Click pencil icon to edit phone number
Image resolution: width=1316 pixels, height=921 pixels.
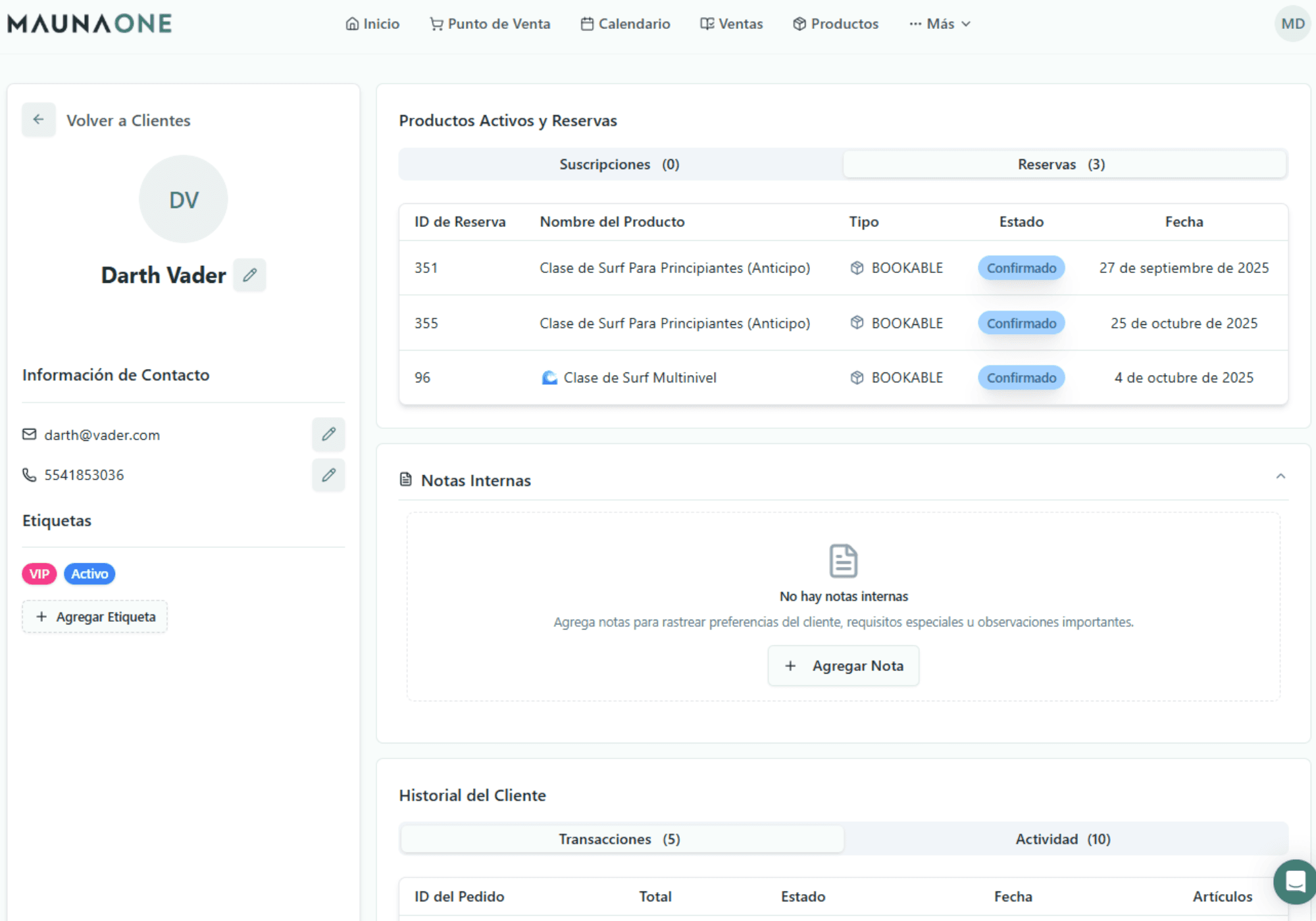pyautogui.click(x=328, y=475)
